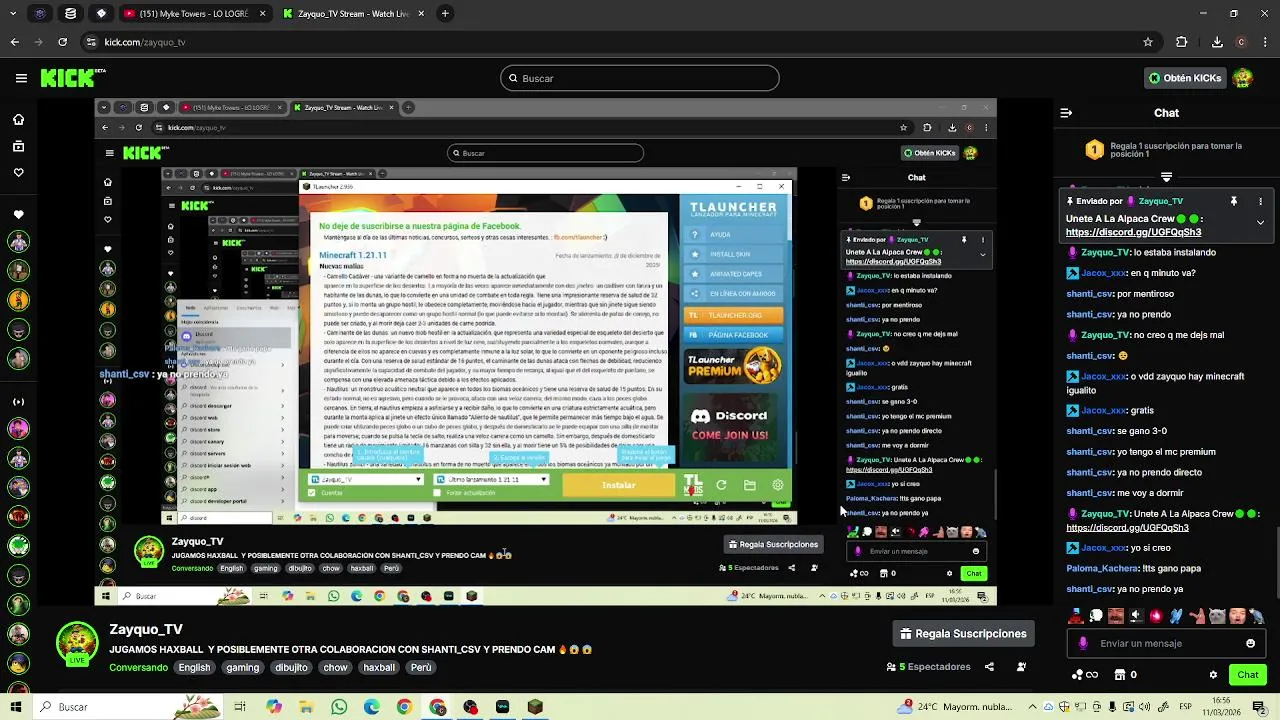Open chat settings gear icon

(1213, 675)
